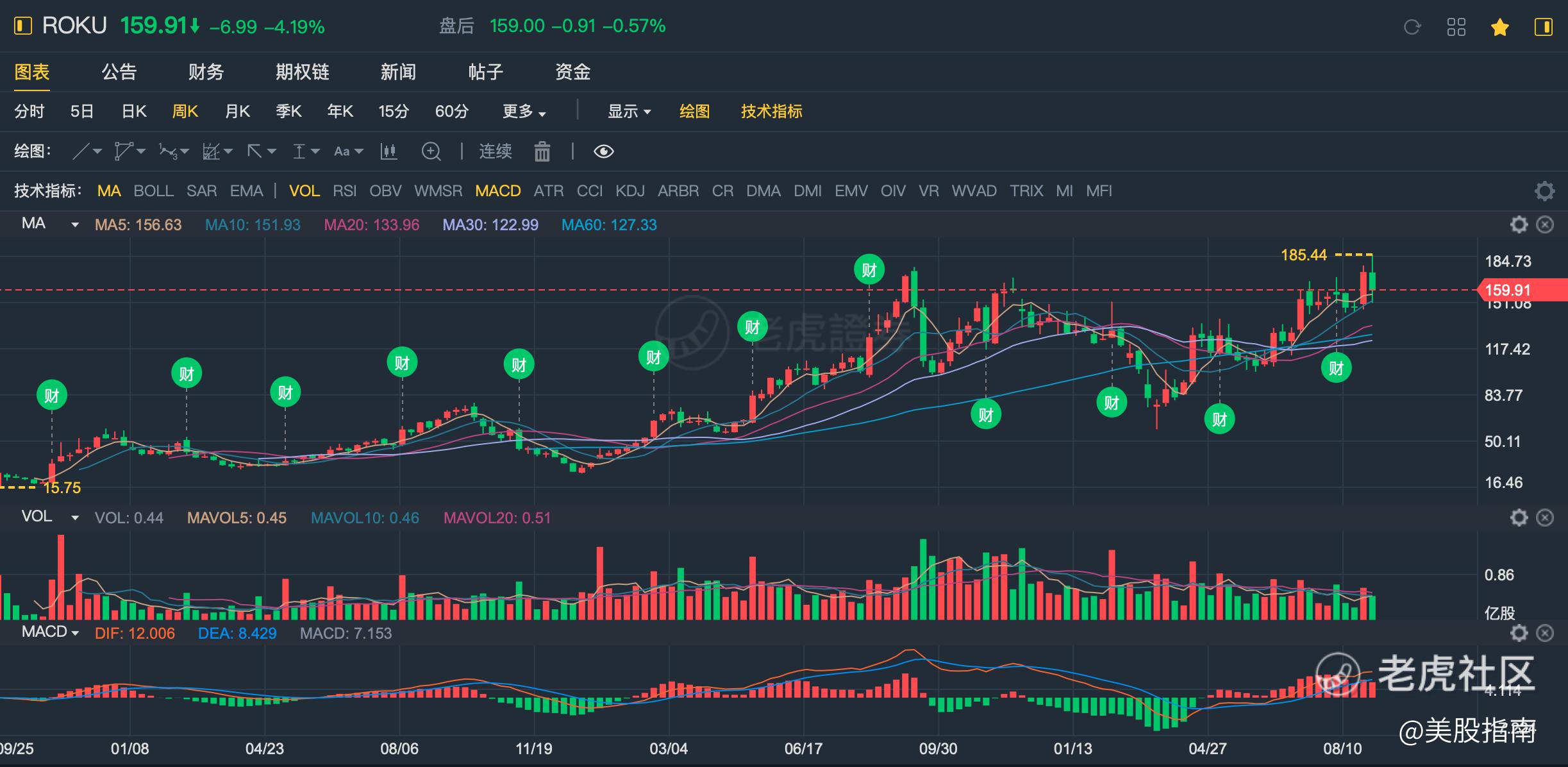Click the yellow star favorite icon

click(1499, 27)
